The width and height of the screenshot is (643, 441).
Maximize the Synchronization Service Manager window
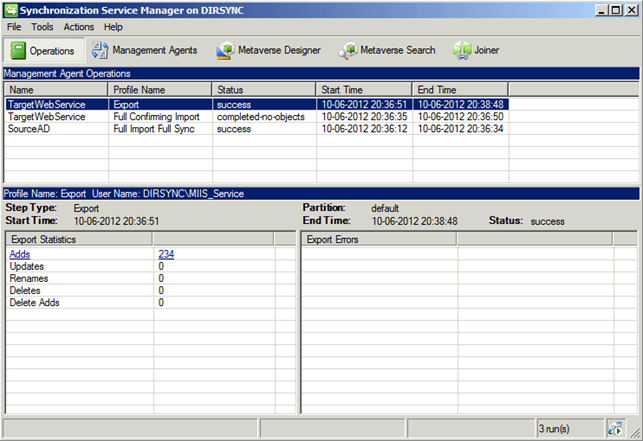pos(616,10)
